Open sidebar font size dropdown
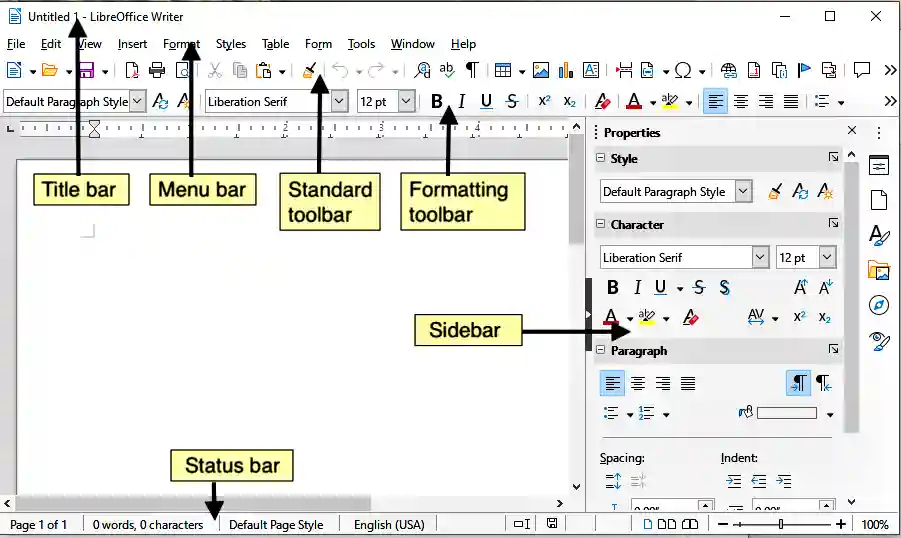Screen dimensions: 901x538 827,257
